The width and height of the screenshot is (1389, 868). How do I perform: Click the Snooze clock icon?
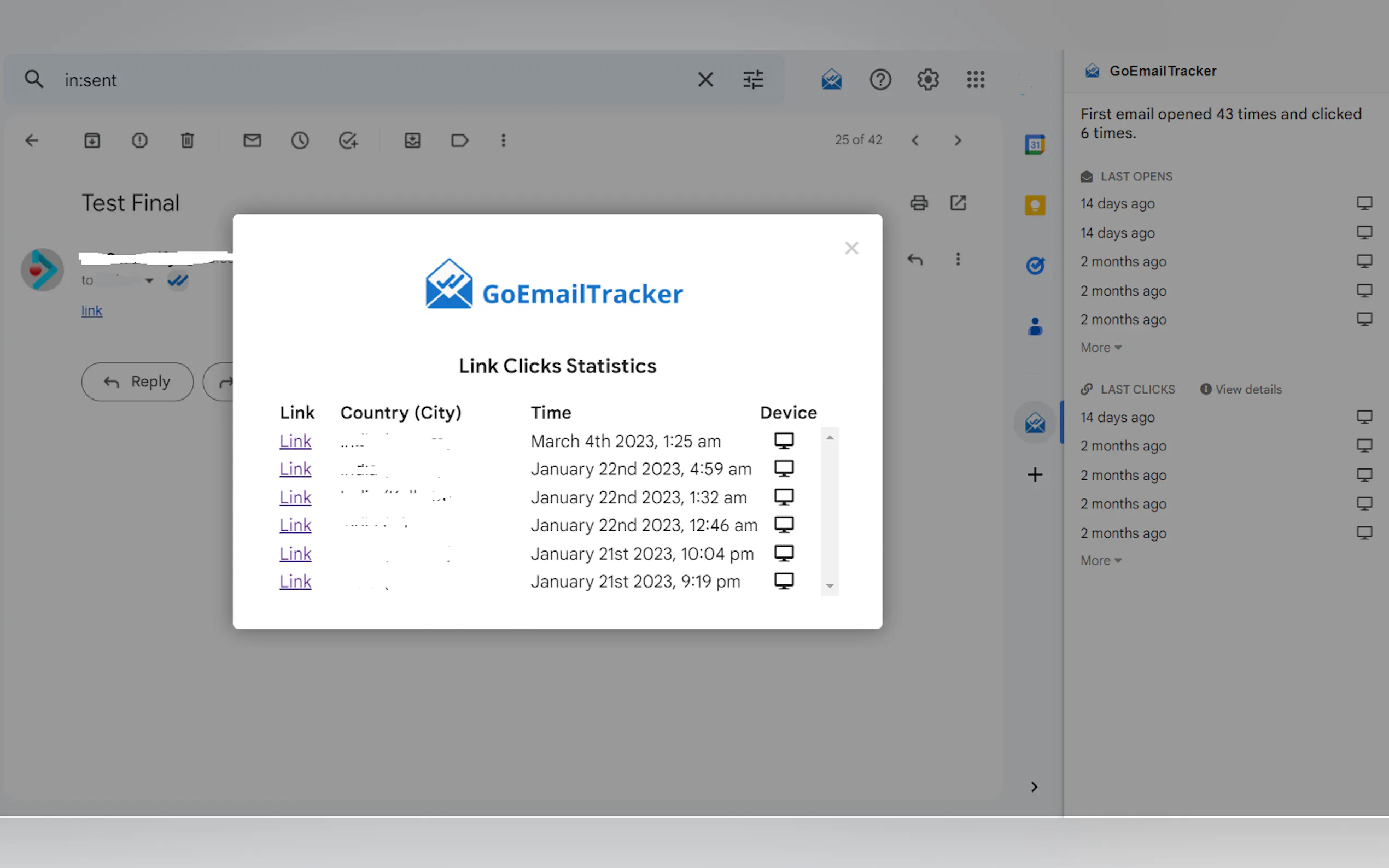click(x=300, y=140)
